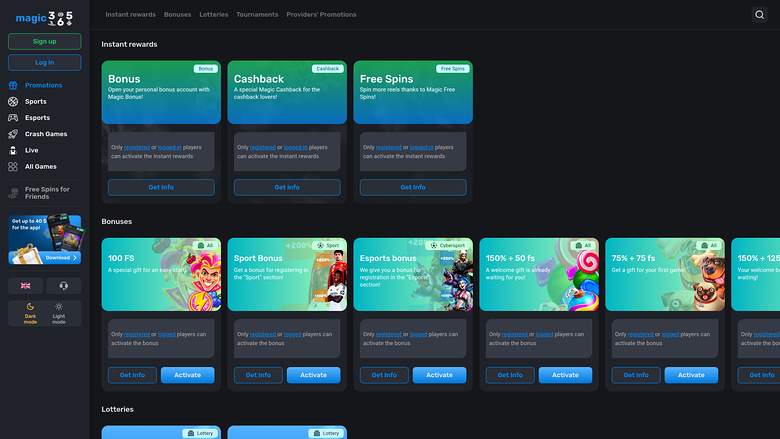Click the Cashback tag label

point(328,69)
